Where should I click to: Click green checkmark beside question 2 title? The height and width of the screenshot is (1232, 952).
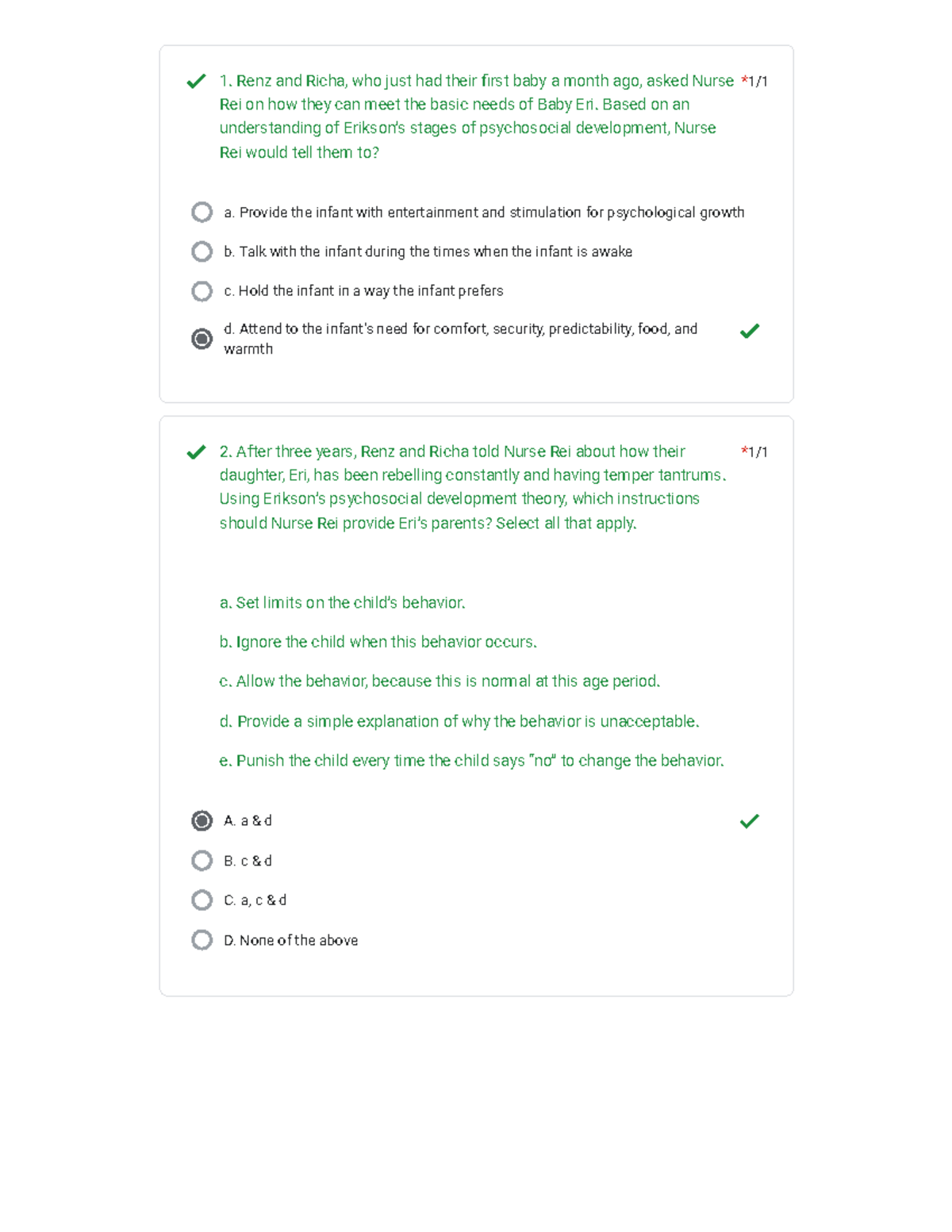tap(196, 452)
